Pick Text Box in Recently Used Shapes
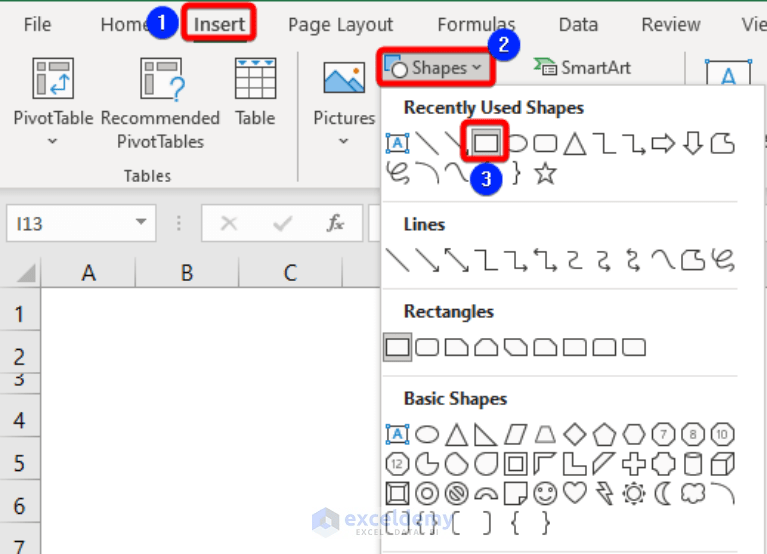The image size is (767, 554). coord(397,144)
